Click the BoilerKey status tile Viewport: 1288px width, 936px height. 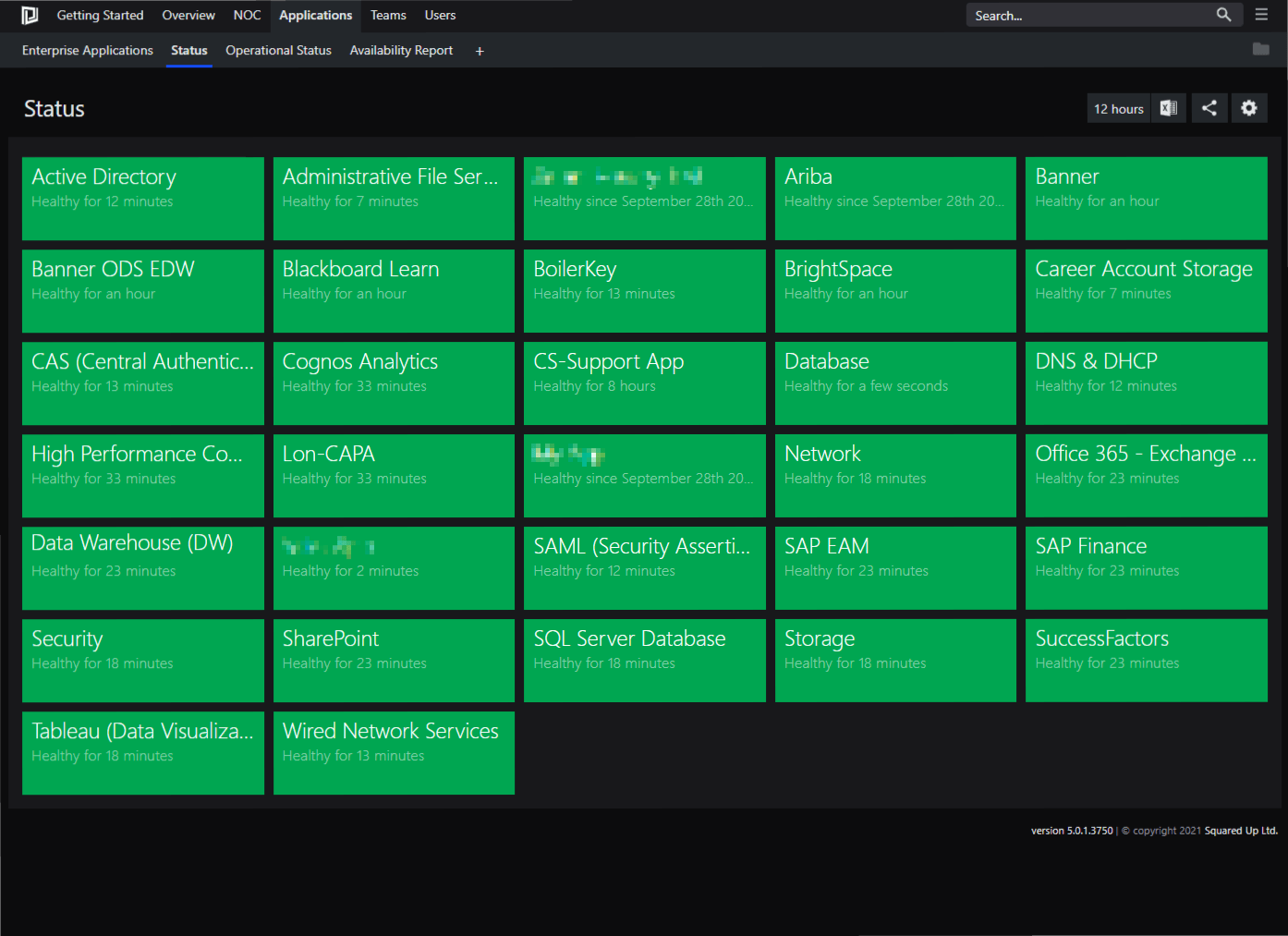pos(644,290)
